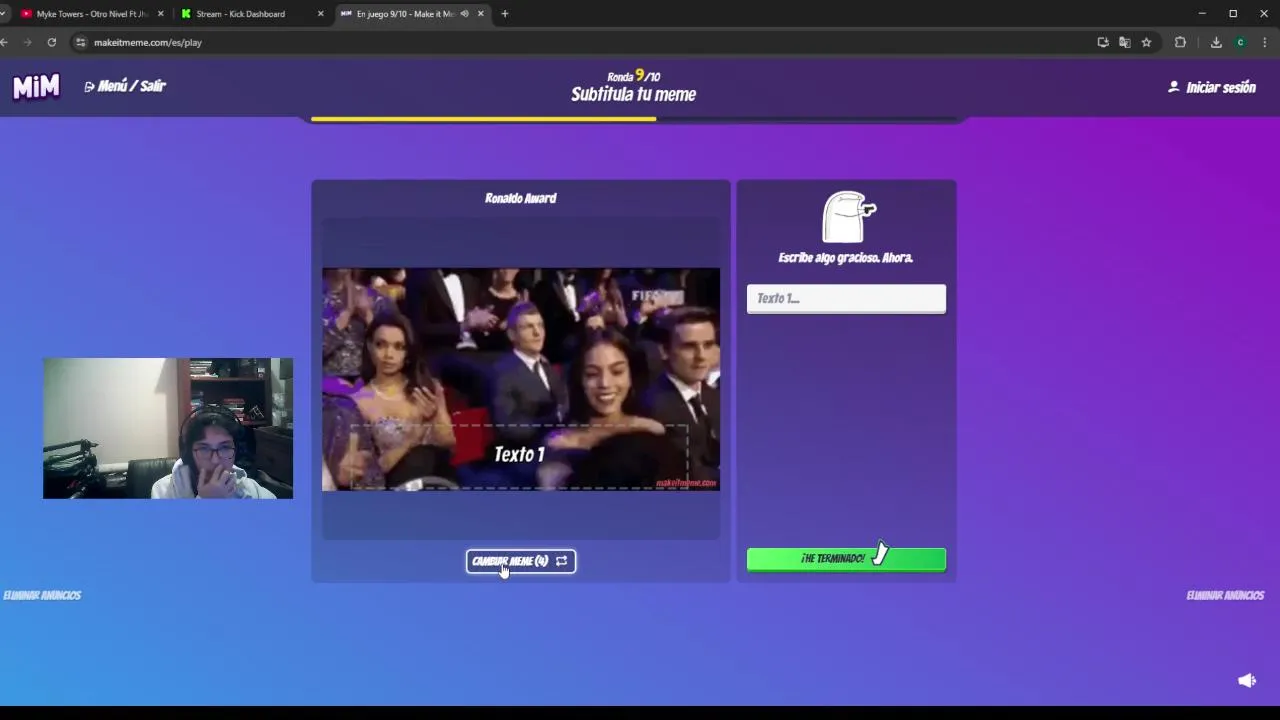
Task: Click the ¡He terminado! button
Action: click(x=846, y=559)
